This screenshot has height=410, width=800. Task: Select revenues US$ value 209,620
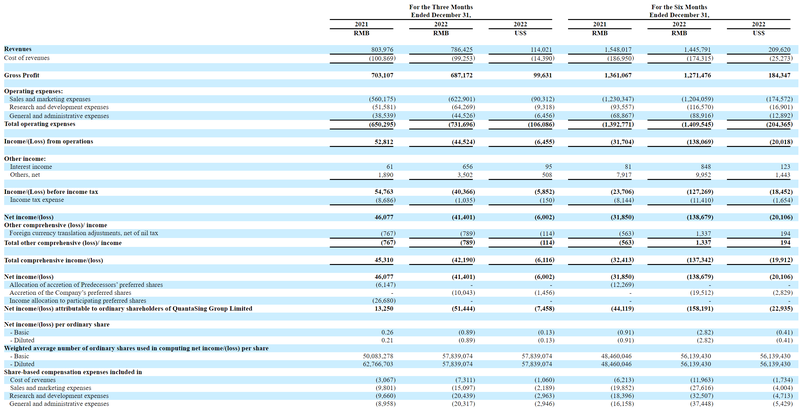click(780, 49)
